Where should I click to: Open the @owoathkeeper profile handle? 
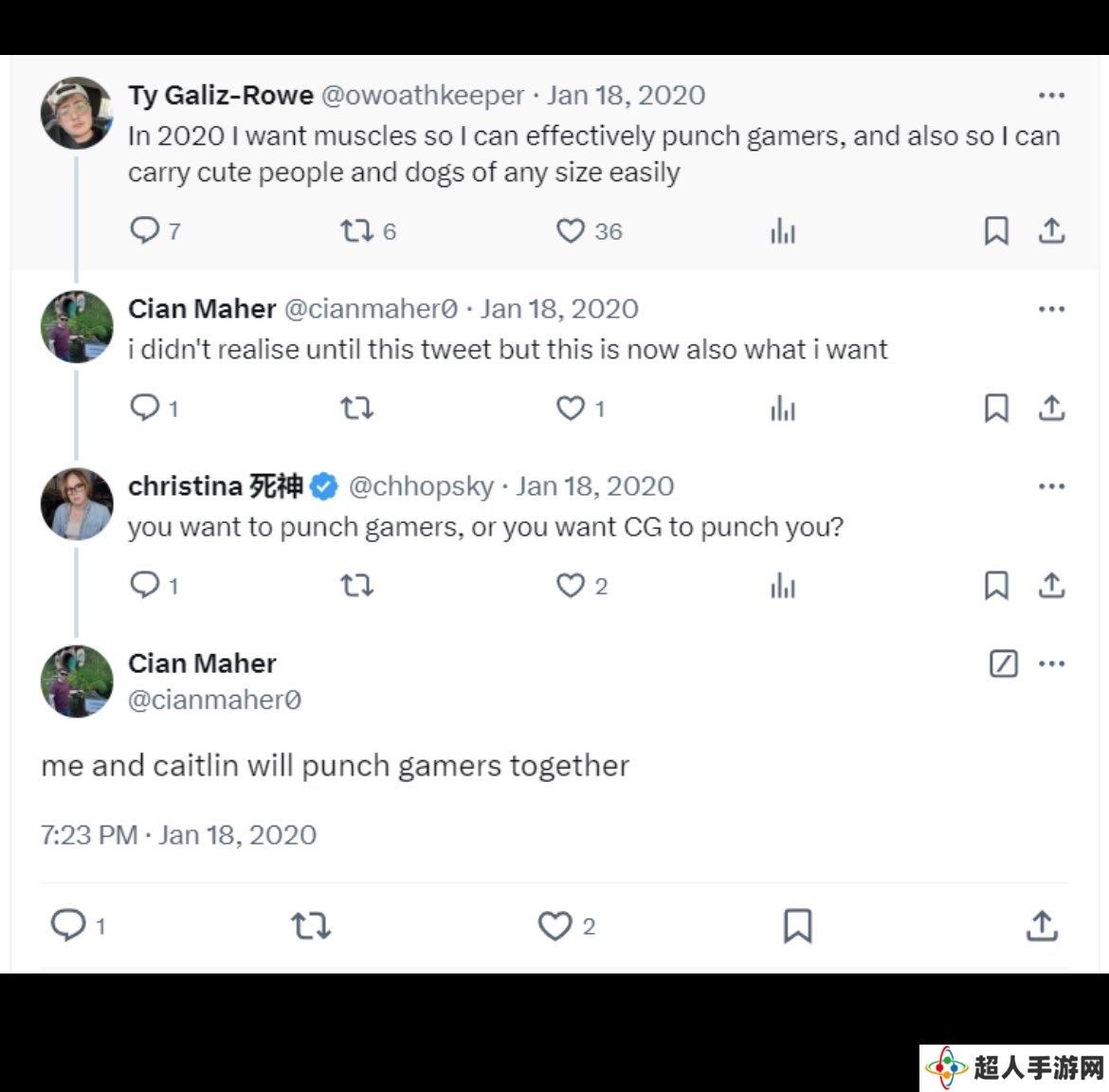[x=423, y=96]
